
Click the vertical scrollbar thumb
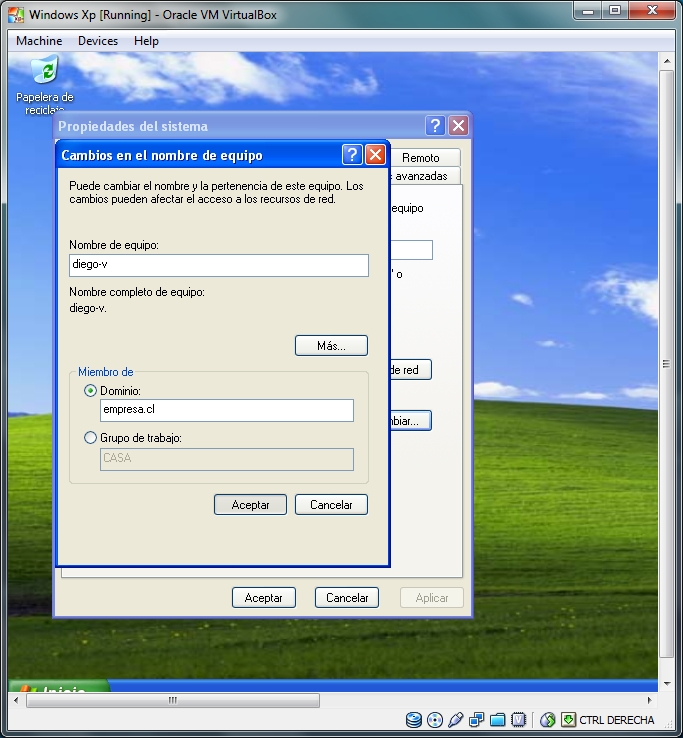click(x=667, y=364)
